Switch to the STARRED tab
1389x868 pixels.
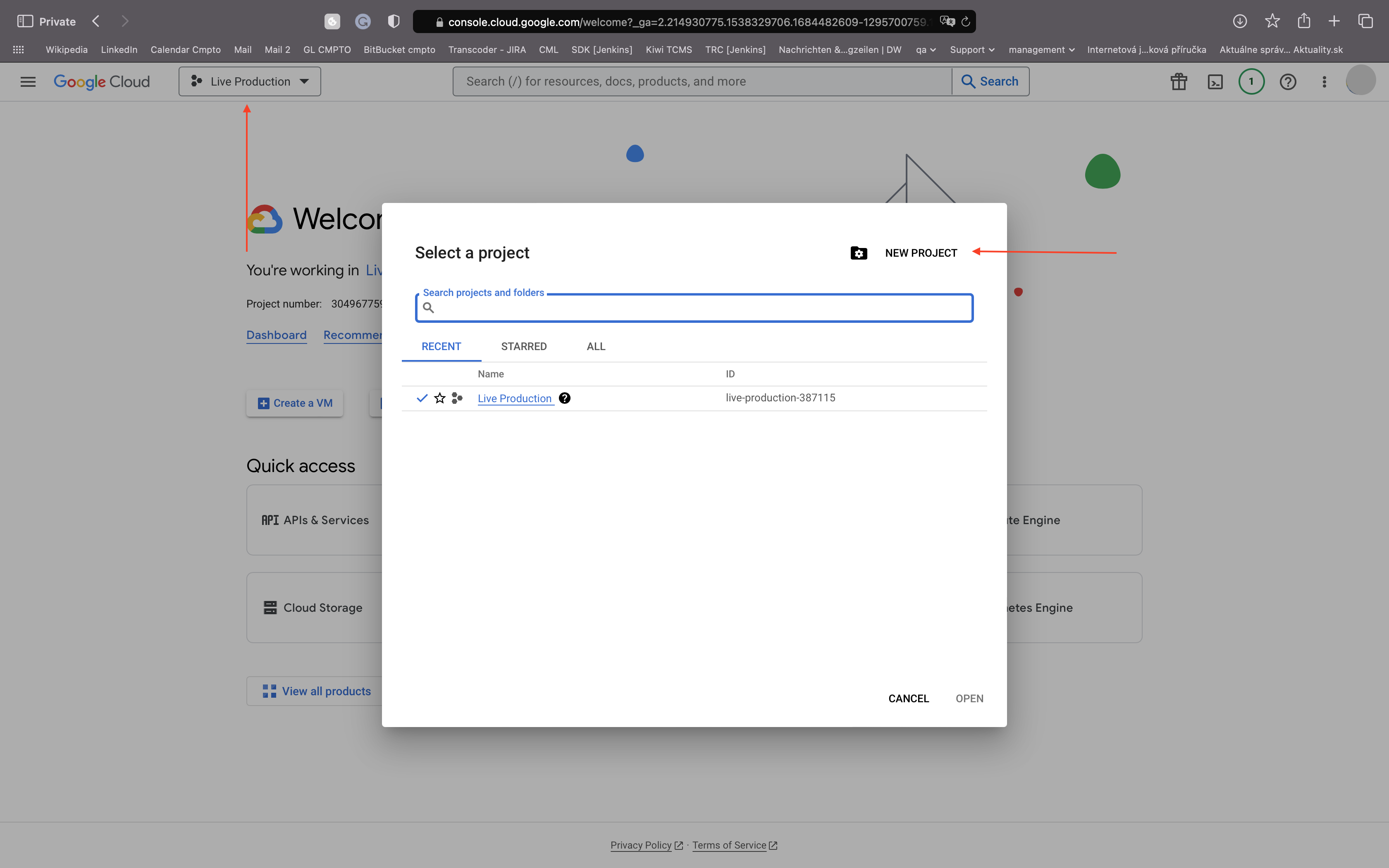(523, 346)
